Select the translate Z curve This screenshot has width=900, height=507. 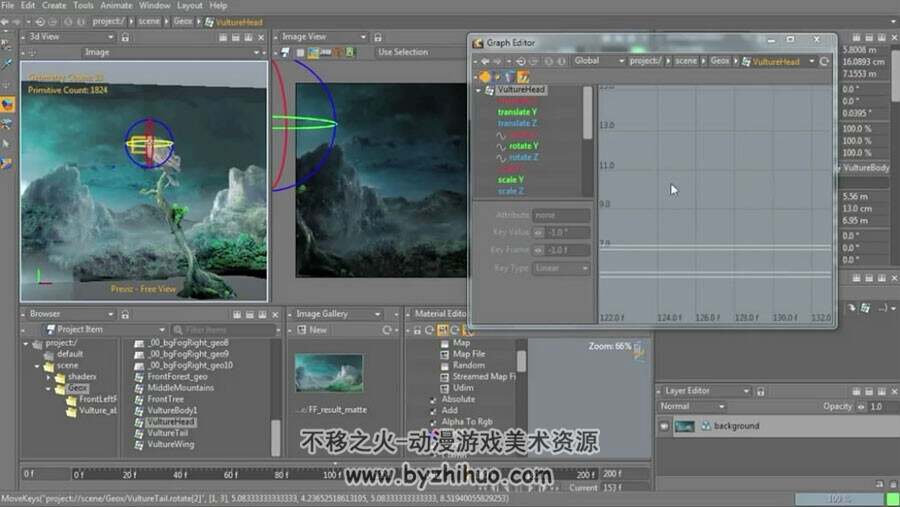click(x=517, y=123)
